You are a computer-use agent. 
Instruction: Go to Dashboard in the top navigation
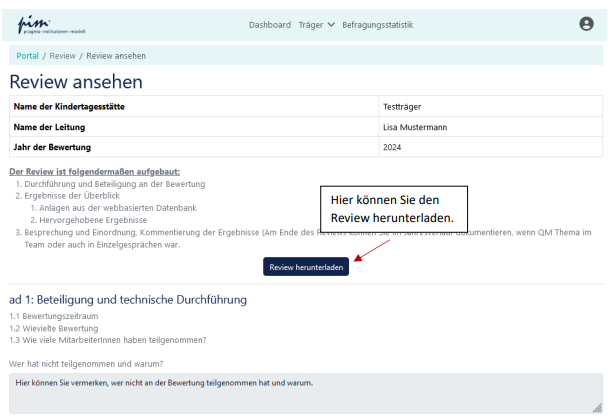pyautogui.click(x=269, y=25)
